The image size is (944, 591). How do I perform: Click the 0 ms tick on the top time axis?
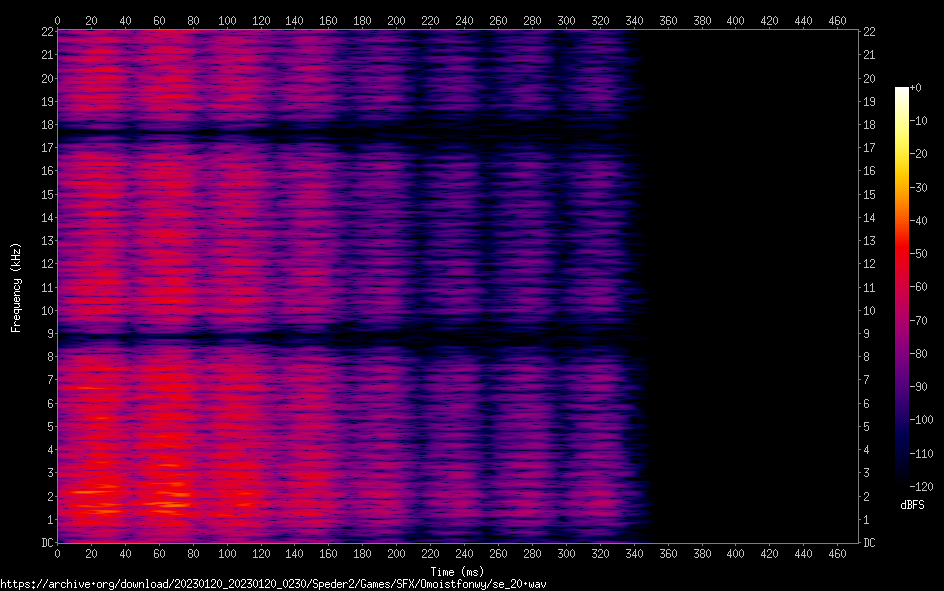[x=57, y=20]
